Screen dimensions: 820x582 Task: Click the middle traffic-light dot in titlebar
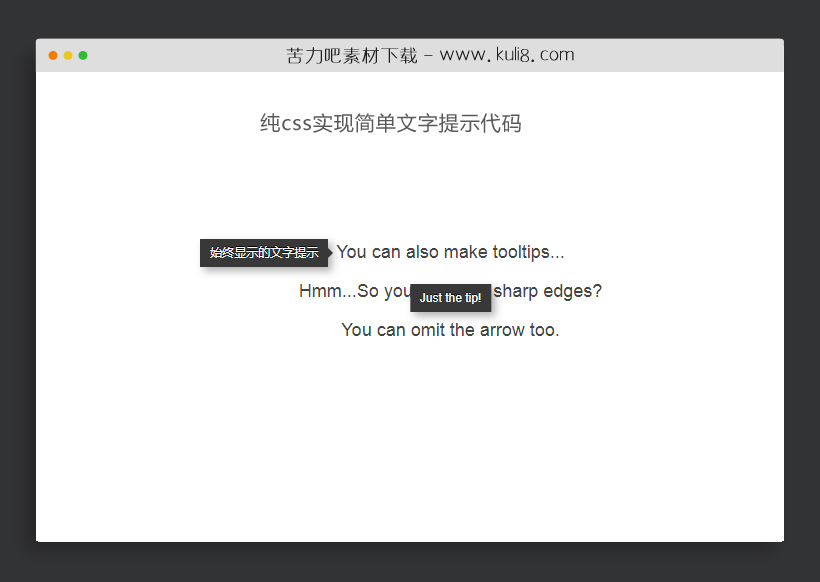click(x=67, y=55)
